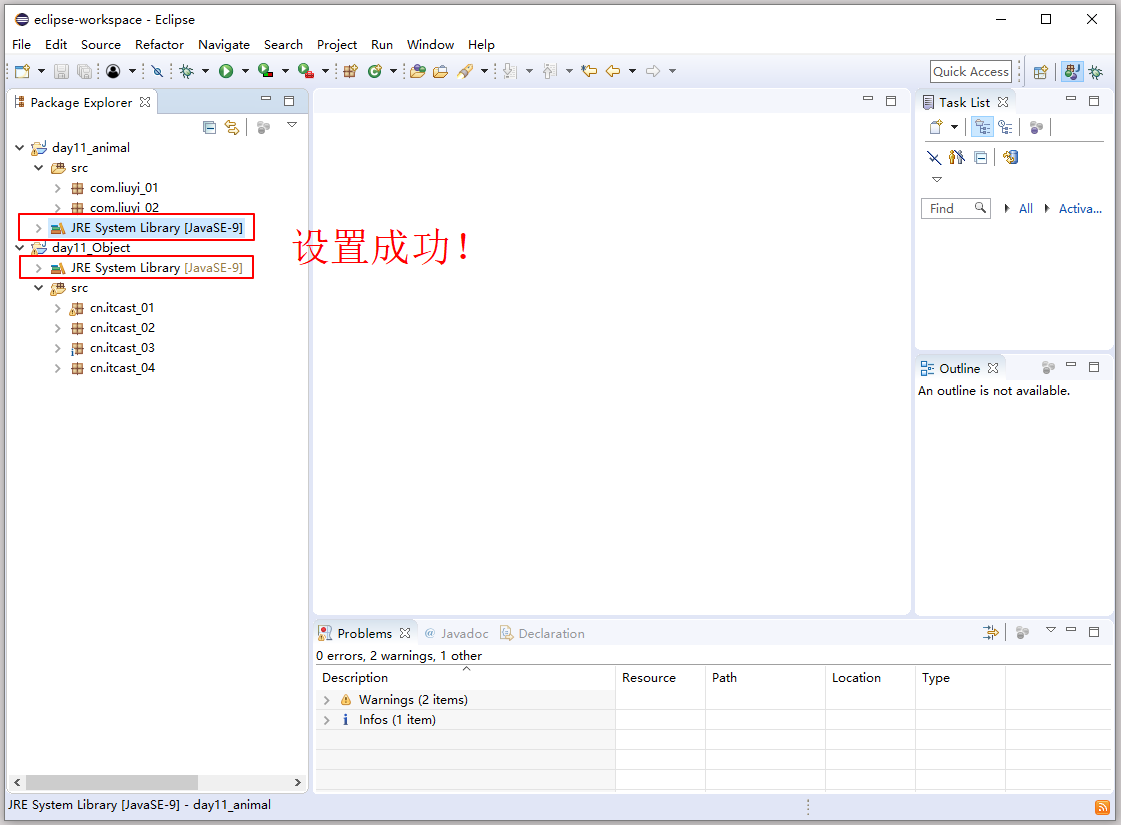
Task: Expand cn.itcast_04 package node
Action: [57, 368]
